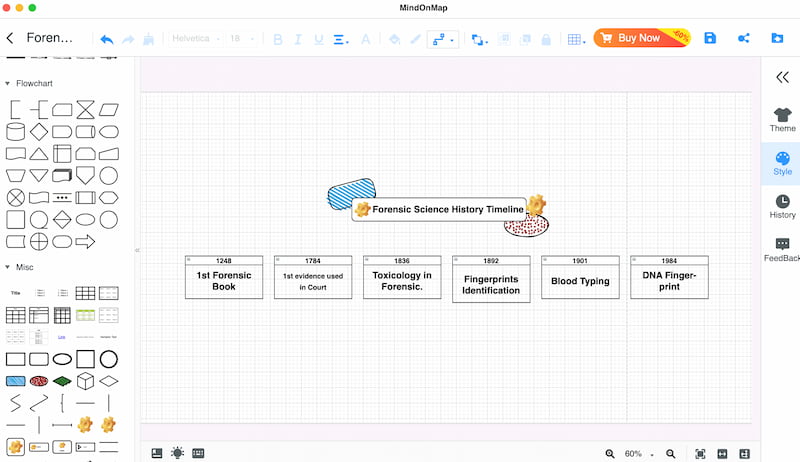Export with the folder icon
This screenshot has height=462, width=800.
point(777,38)
